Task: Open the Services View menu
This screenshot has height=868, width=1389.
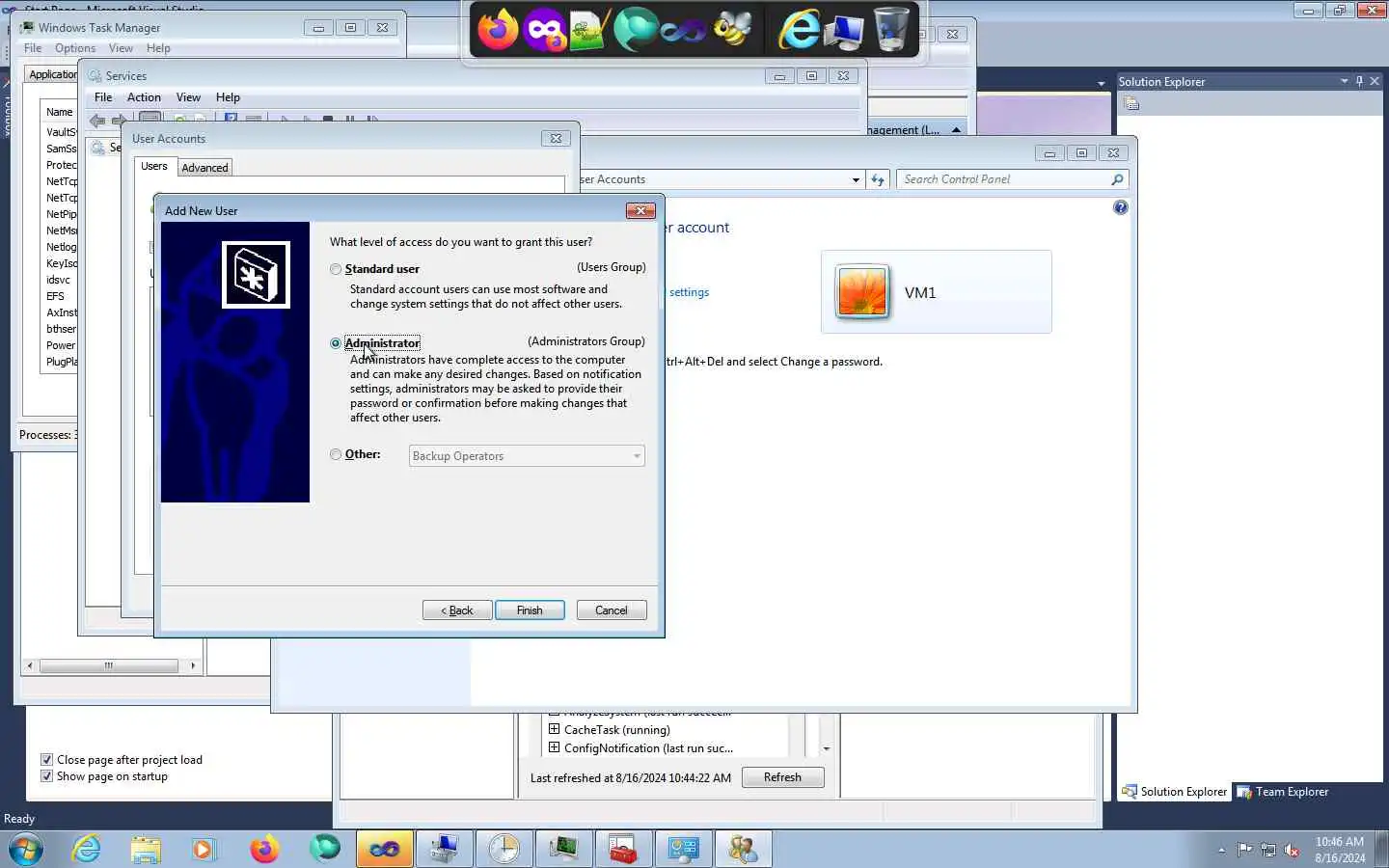Action: (188, 97)
